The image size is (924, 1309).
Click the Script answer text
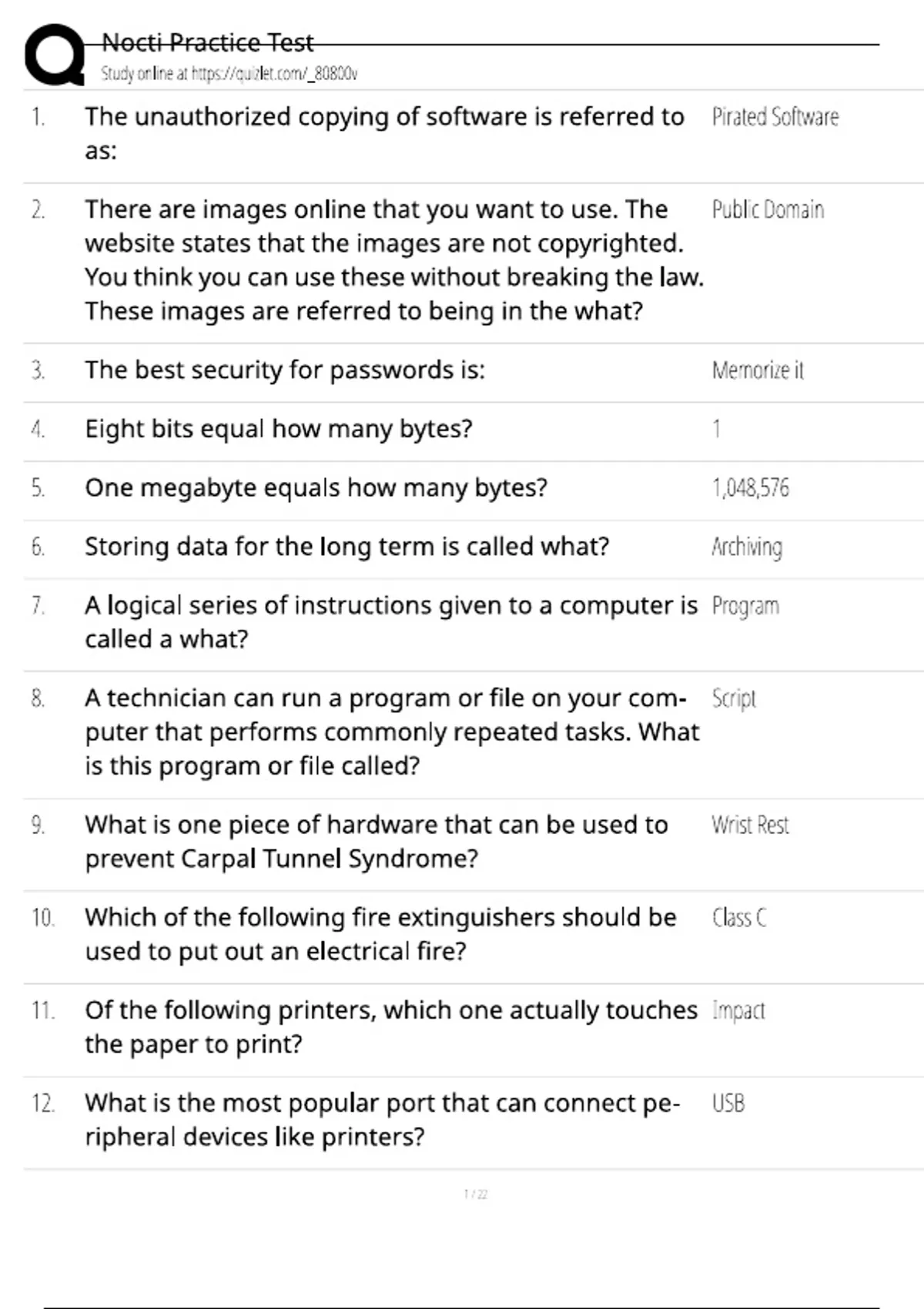[x=734, y=698]
